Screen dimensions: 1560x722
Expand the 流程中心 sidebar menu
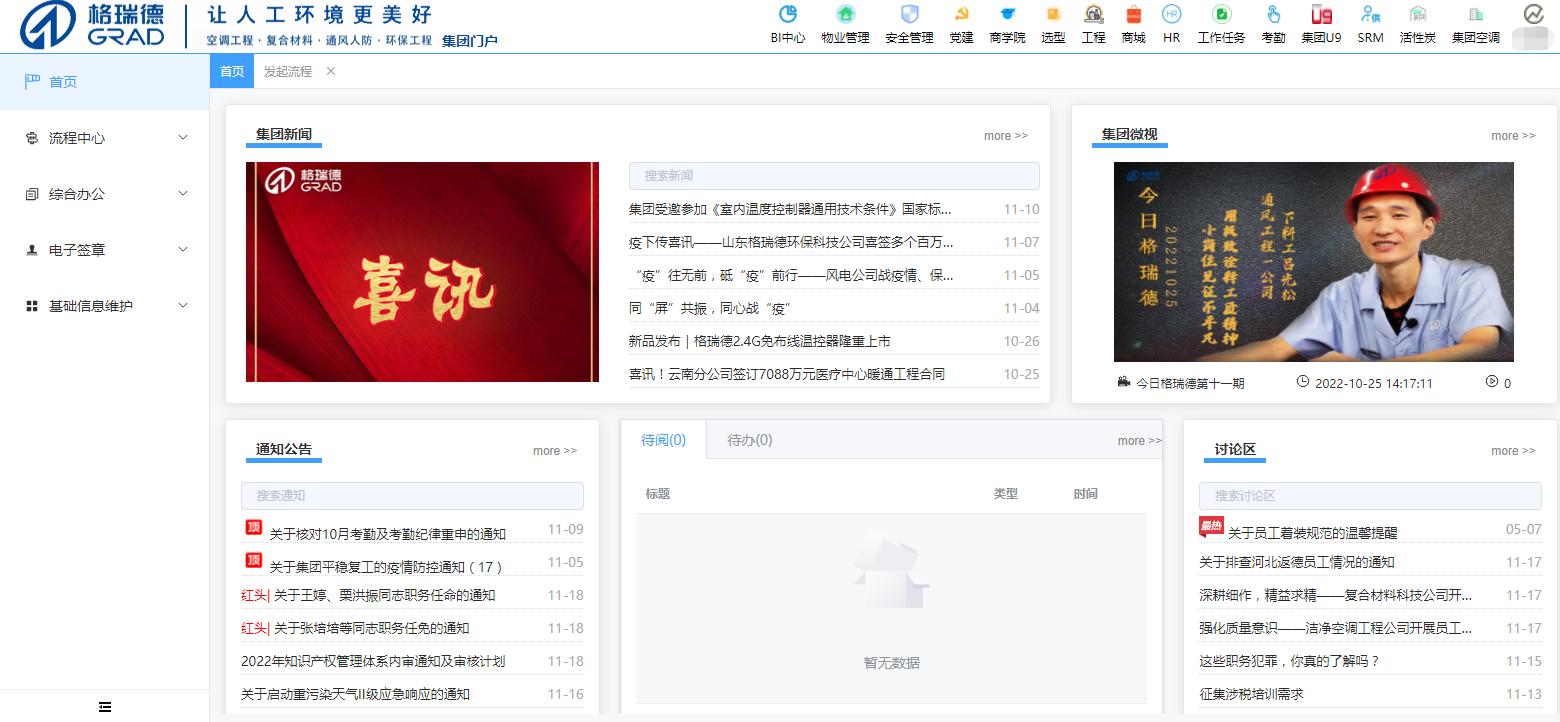pos(104,138)
